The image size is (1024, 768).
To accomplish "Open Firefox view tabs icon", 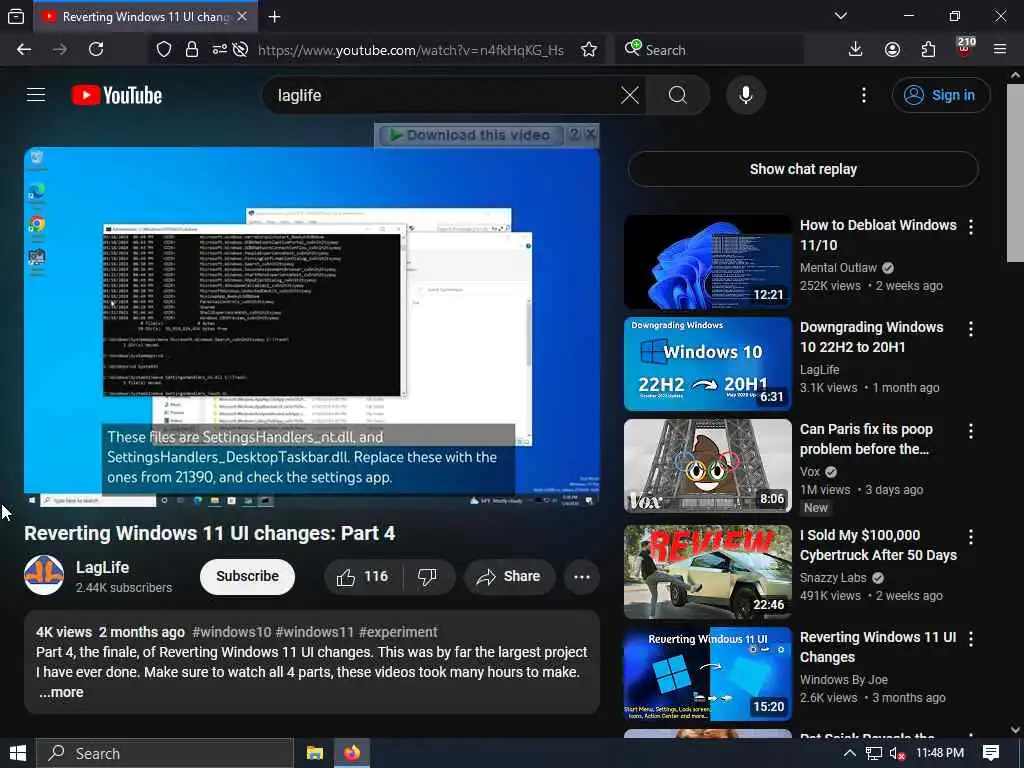I will pos(16,17).
